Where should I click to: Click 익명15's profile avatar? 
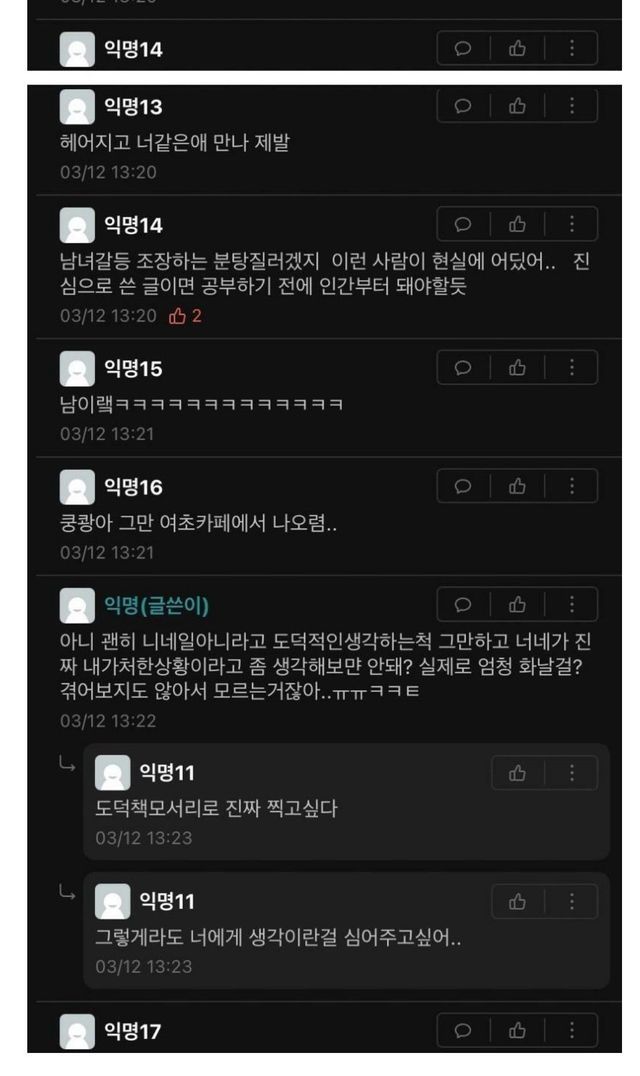(77, 369)
